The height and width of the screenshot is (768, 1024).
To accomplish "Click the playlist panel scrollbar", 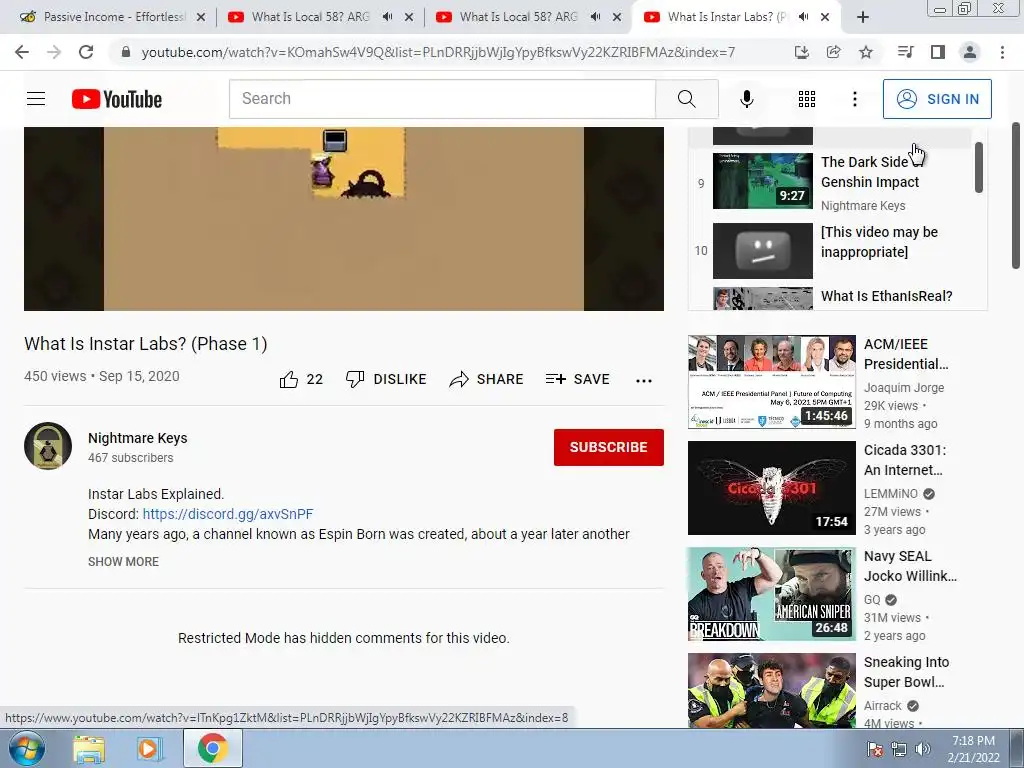I will pyautogui.click(x=978, y=168).
